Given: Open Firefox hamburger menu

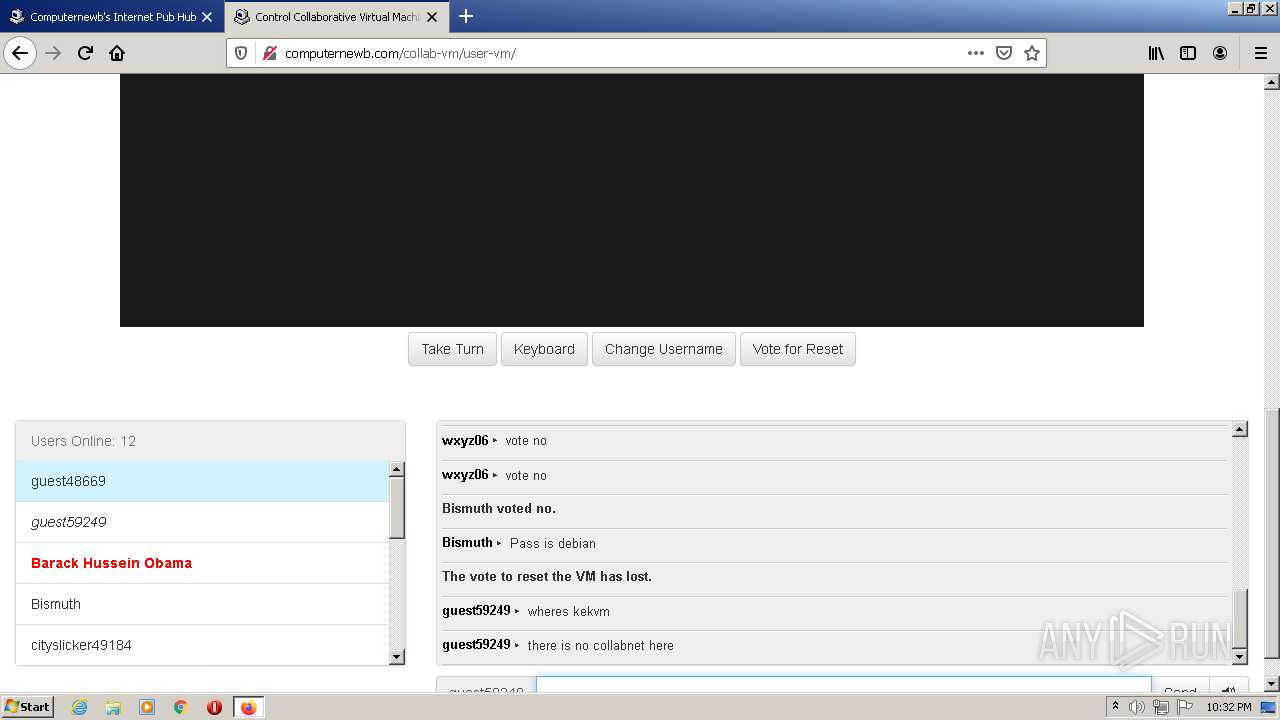Looking at the screenshot, I should click(1261, 53).
